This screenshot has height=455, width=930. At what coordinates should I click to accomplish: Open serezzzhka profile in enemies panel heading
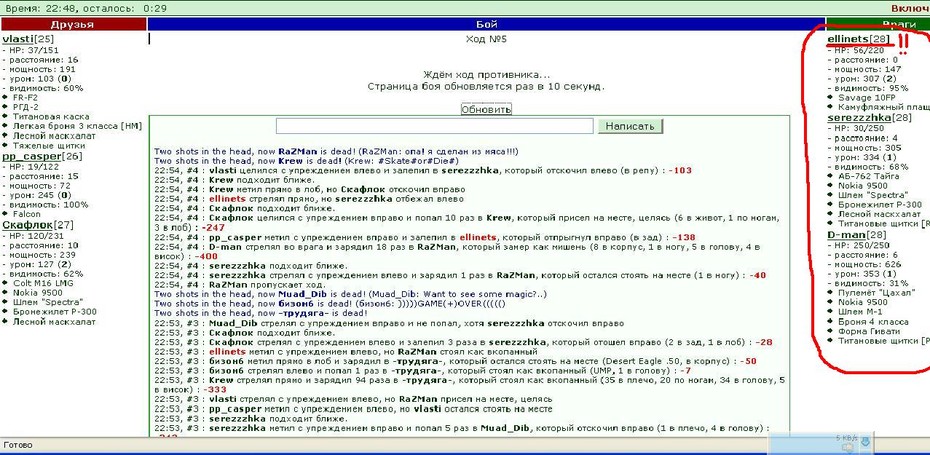(x=859, y=117)
